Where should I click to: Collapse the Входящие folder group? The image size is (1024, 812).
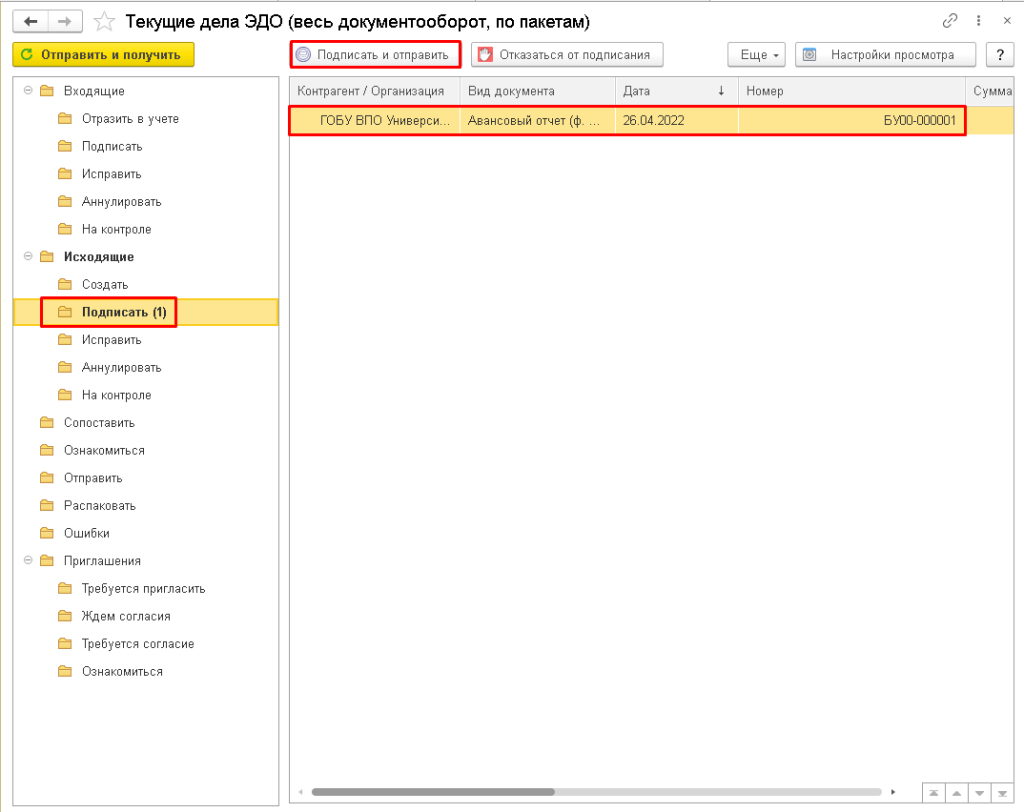(x=26, y=91)
